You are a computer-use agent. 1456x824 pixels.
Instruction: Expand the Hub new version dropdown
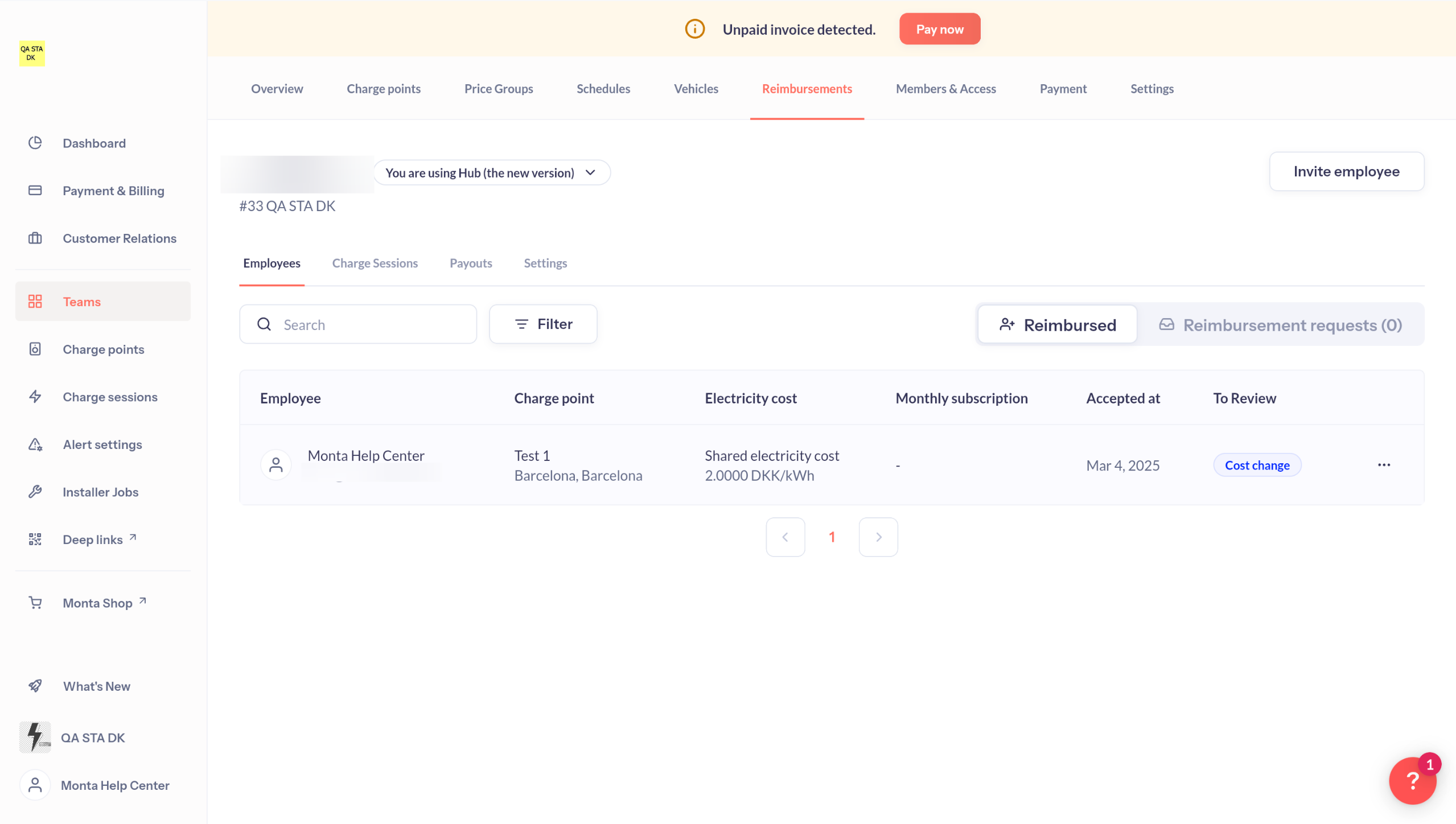(x=492, y=172)
